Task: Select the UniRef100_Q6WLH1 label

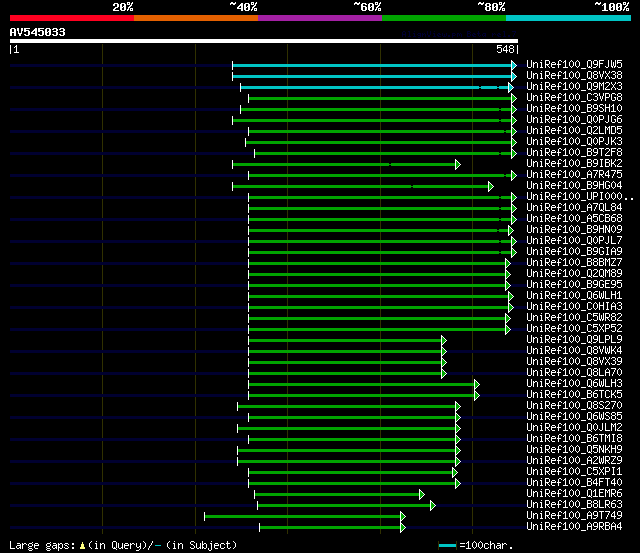Action: 574,295
